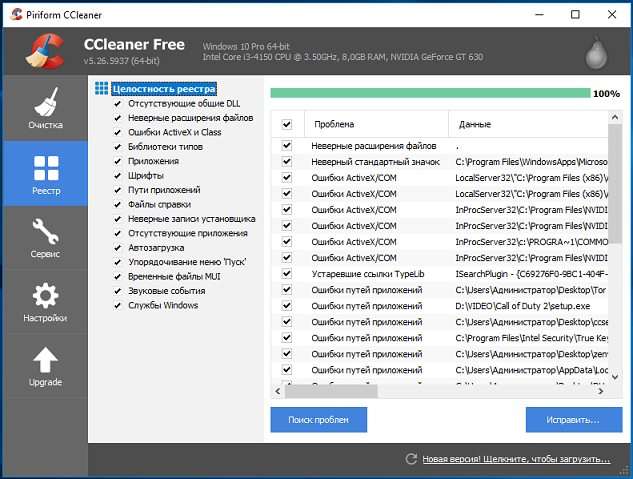Uncheck the Неверный стандартный значок result row
633x479 pixels.
(287, 162)
